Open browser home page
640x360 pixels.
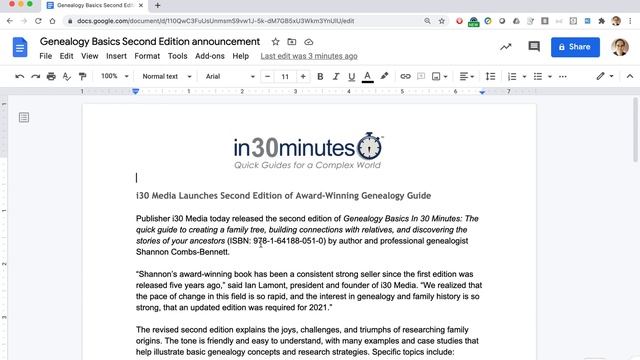click(x=52, y=21)
